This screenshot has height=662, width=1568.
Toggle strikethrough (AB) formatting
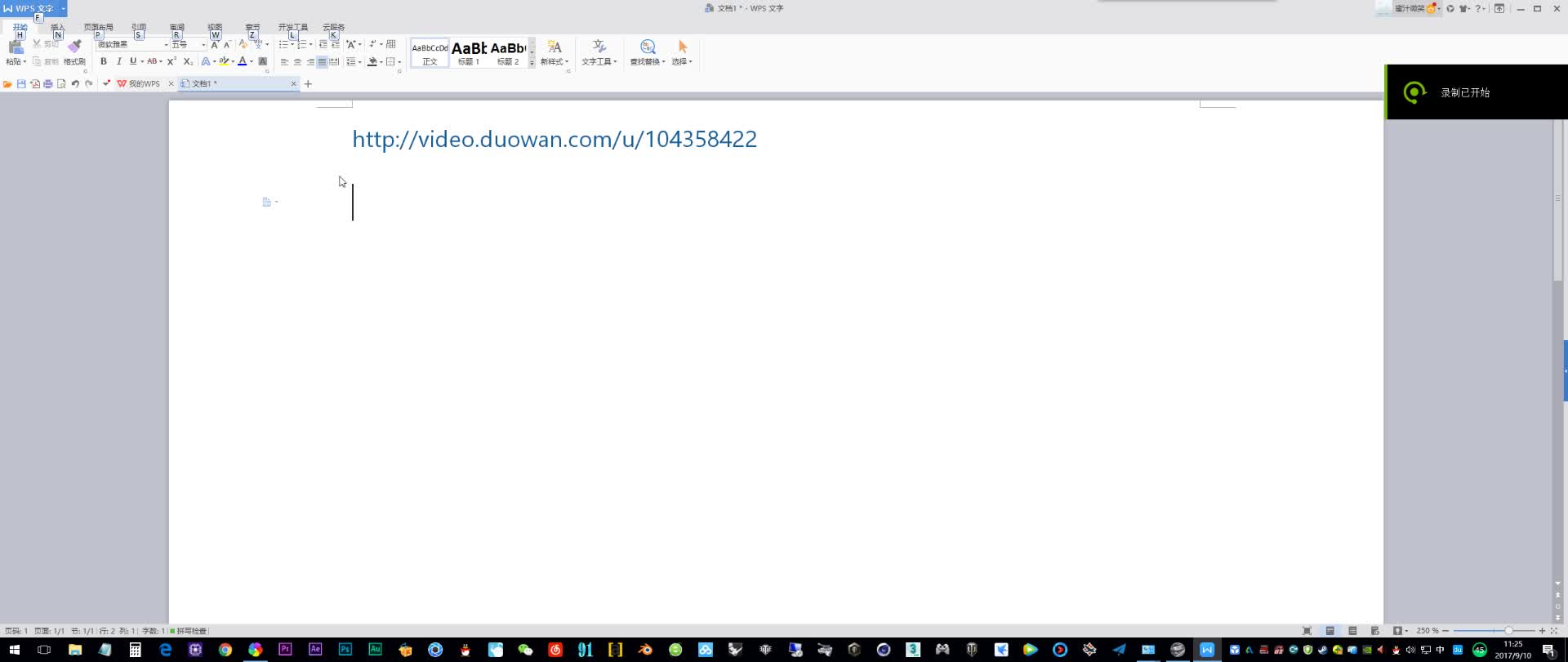[152, 61]
